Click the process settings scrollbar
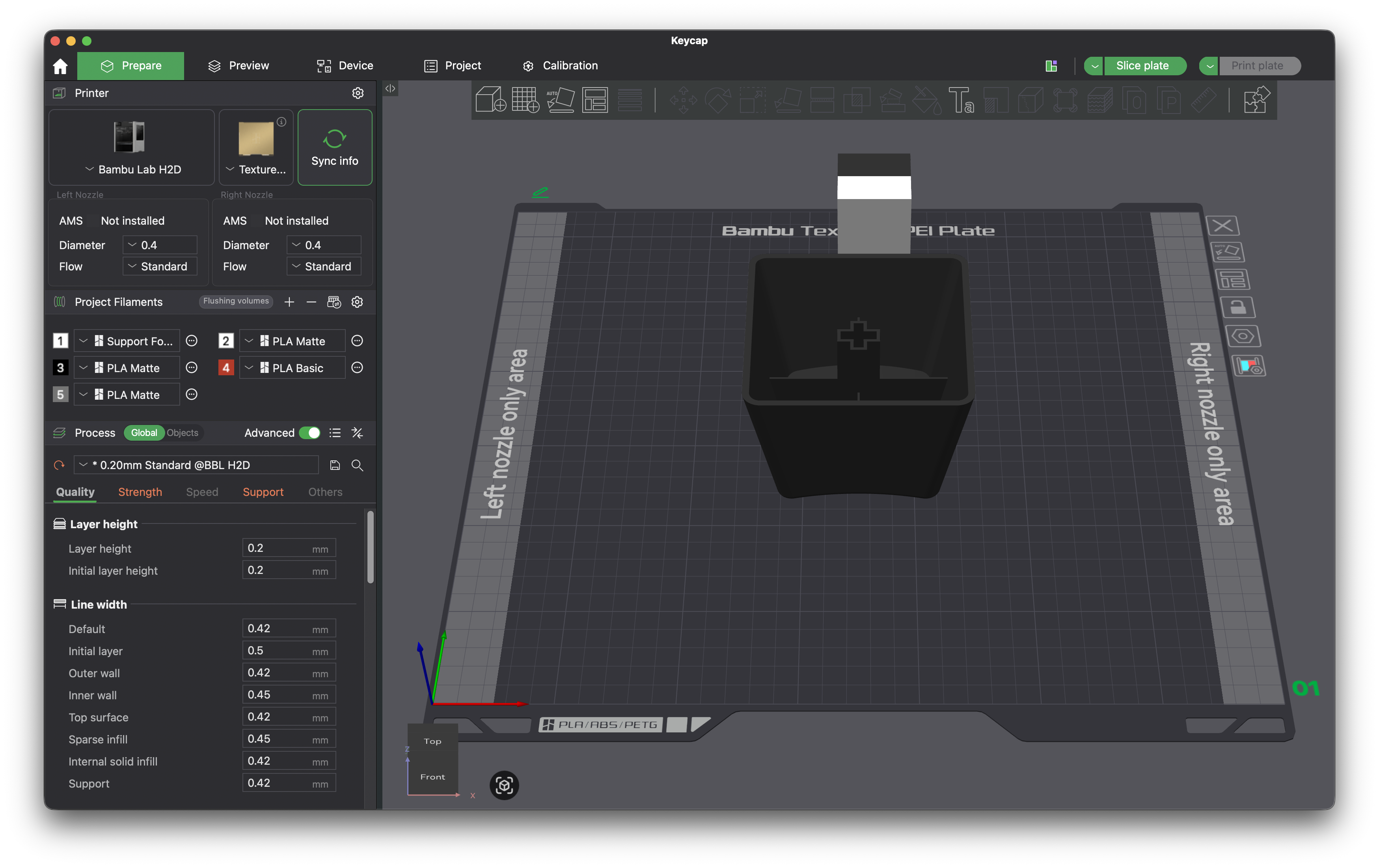Image resolution: width=1379 pixels, height=868 pixels. (371, 547)
